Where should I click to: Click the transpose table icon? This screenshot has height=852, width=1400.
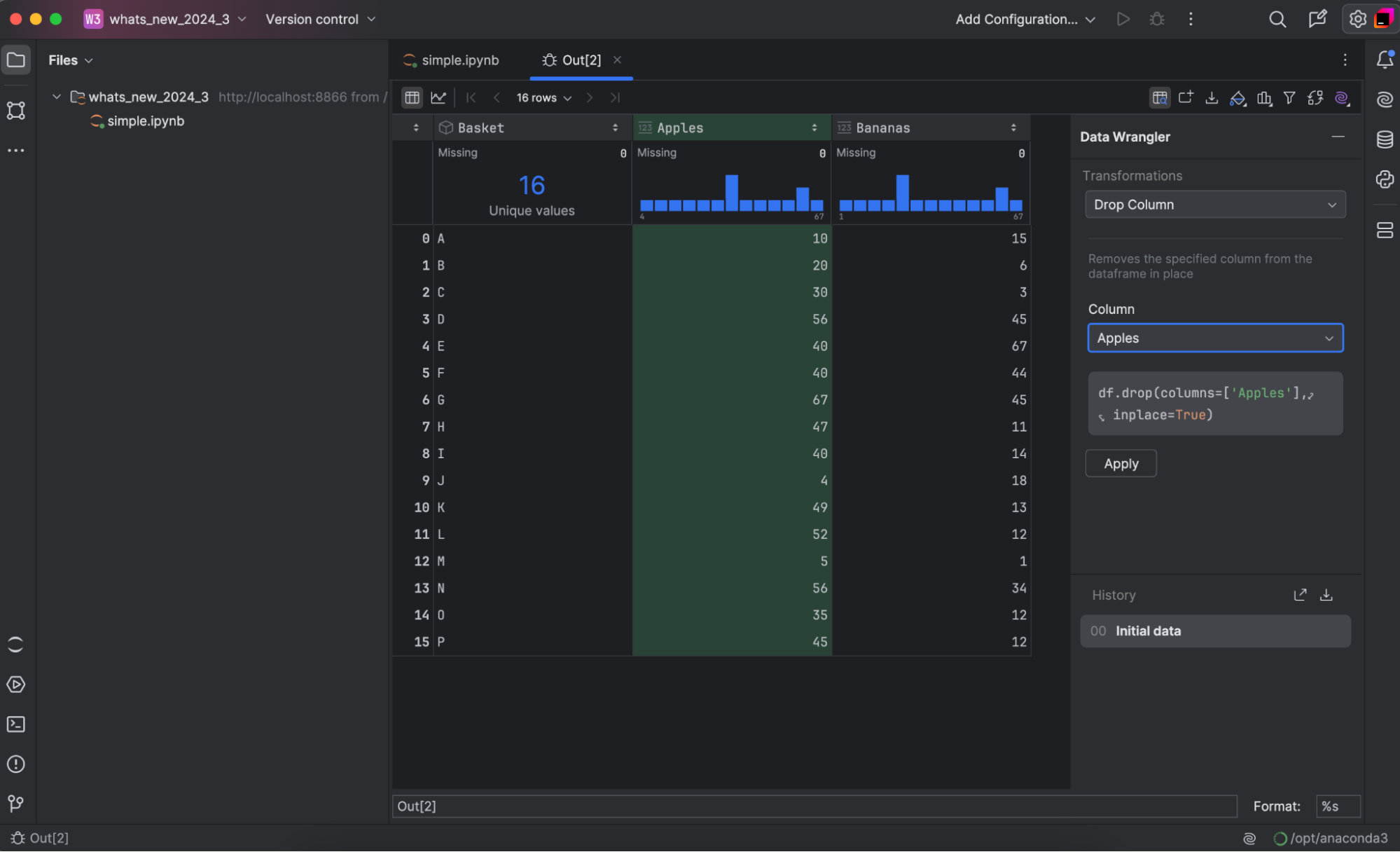(x=1315, y=98)
